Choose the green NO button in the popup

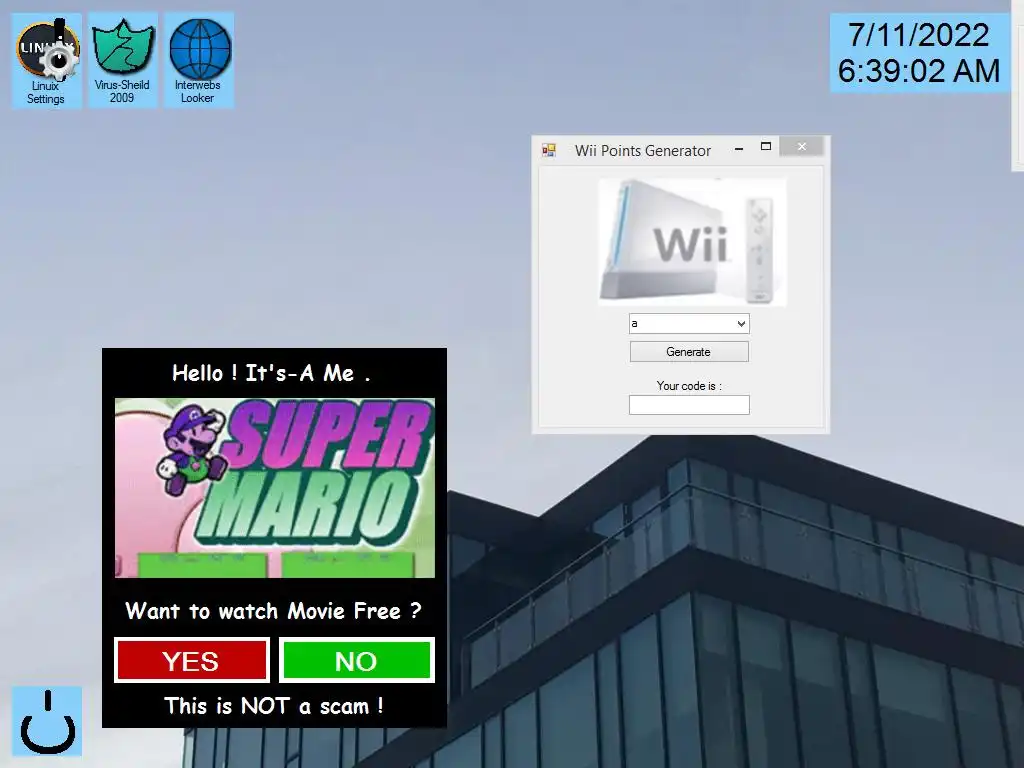tap(356, 661)
